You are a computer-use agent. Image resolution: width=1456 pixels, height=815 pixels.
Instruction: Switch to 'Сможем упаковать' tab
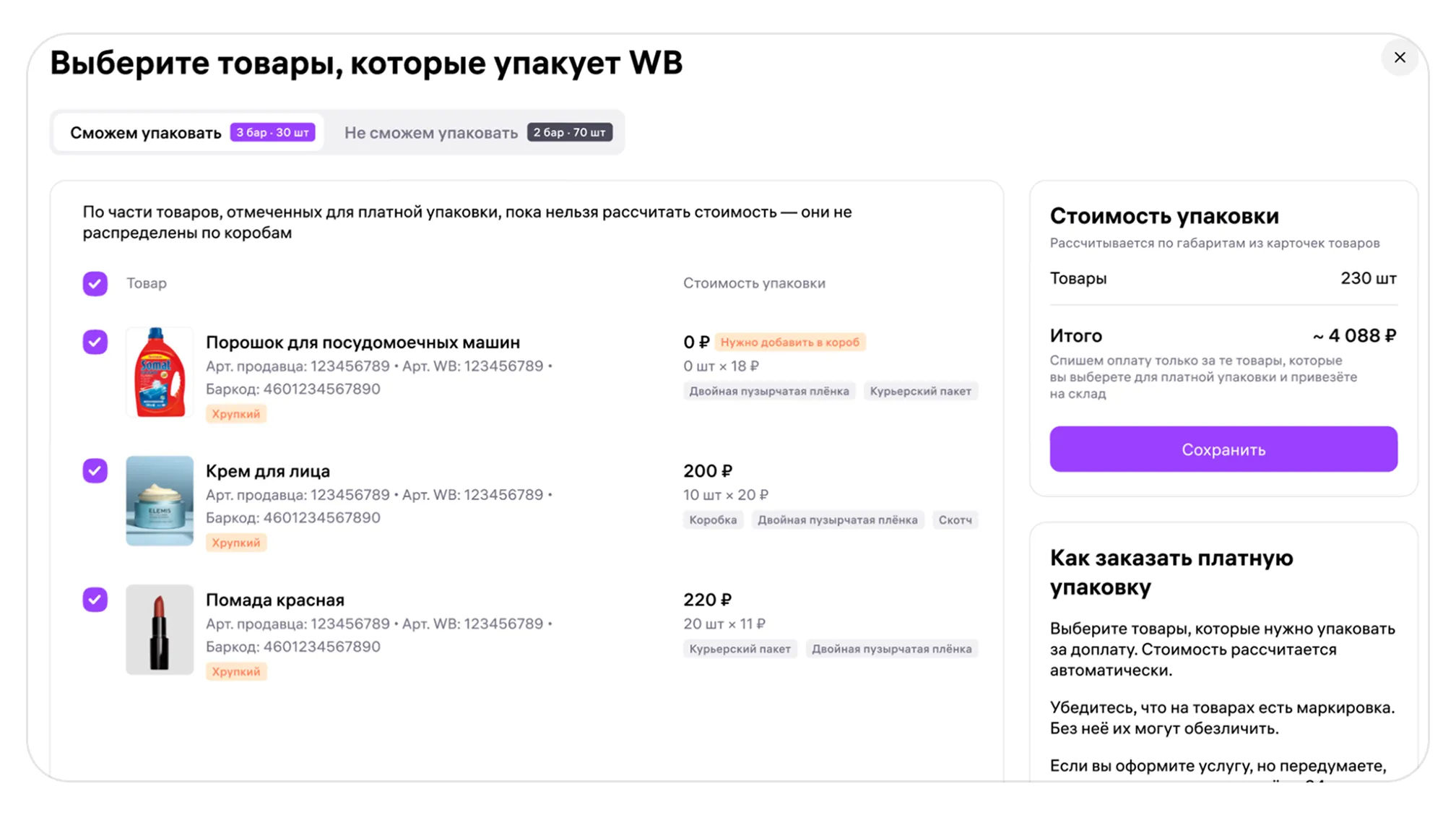[146, 133]
